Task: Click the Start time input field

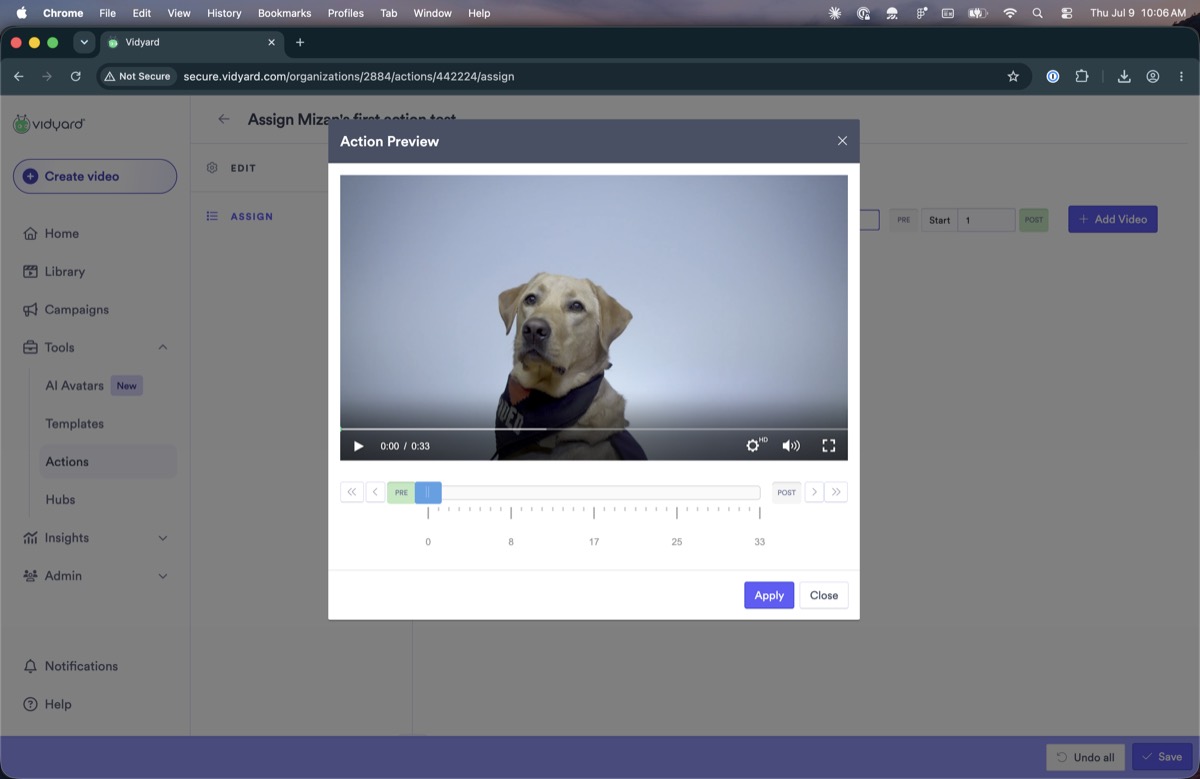Action: point(986,220)
